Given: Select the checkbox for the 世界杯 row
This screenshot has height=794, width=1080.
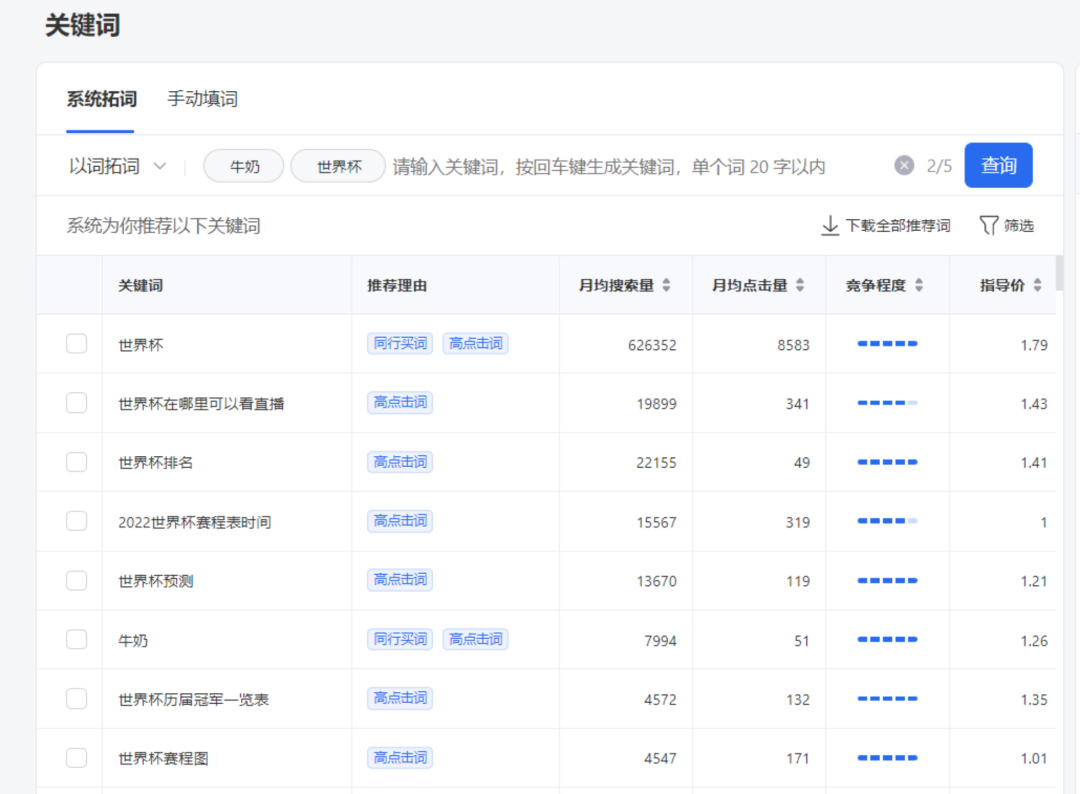Looking at the screenshot, I should (x=76, y=343).
